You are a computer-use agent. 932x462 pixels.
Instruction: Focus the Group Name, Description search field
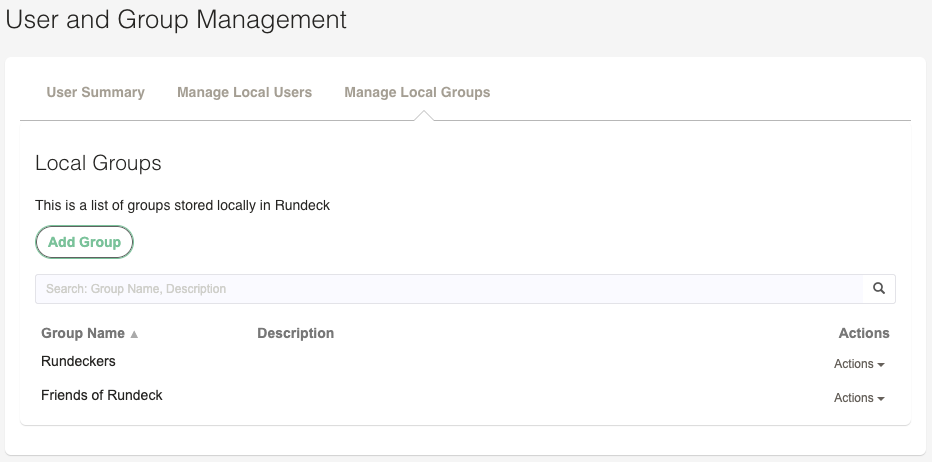tap(449, 289)
